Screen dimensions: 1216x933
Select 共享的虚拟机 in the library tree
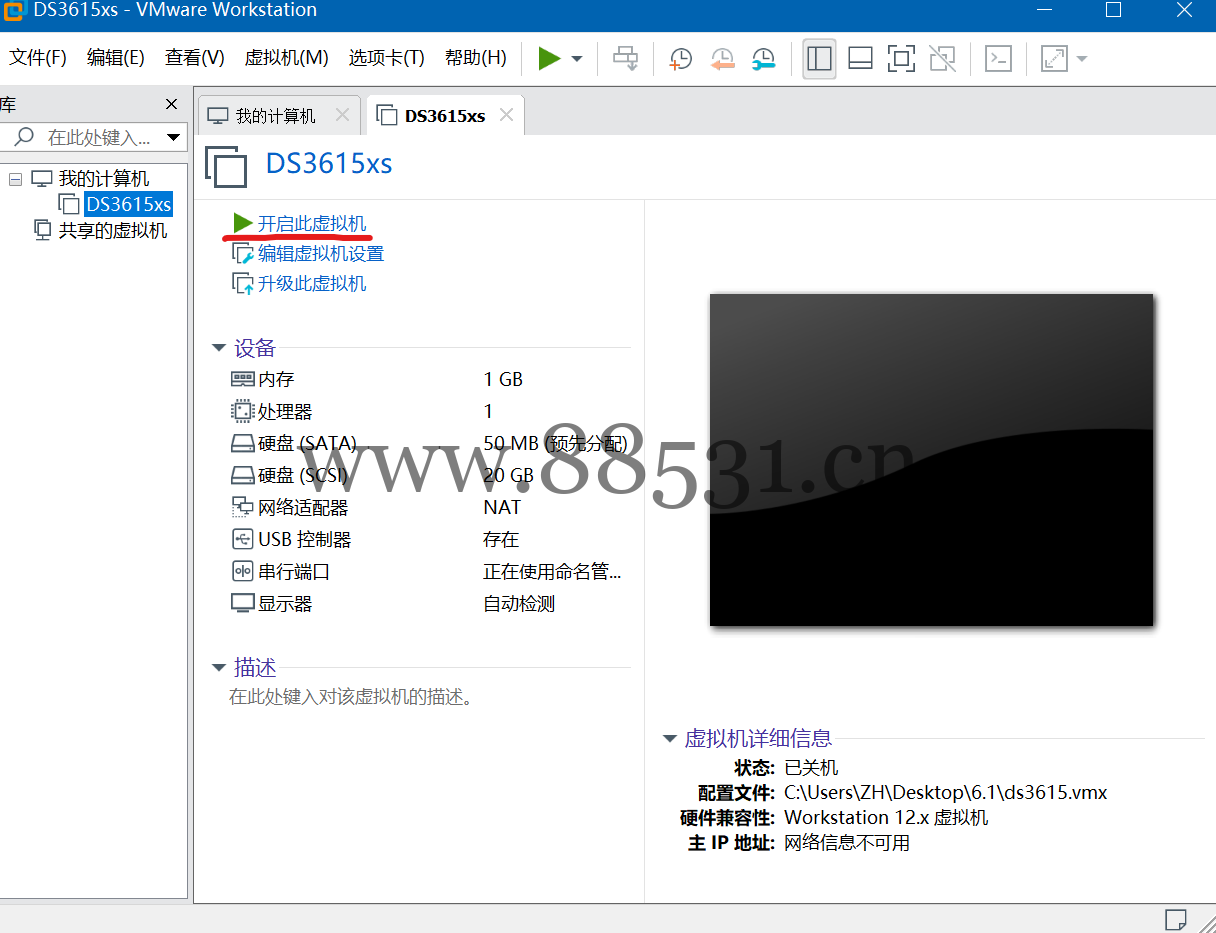coord(113,230)
